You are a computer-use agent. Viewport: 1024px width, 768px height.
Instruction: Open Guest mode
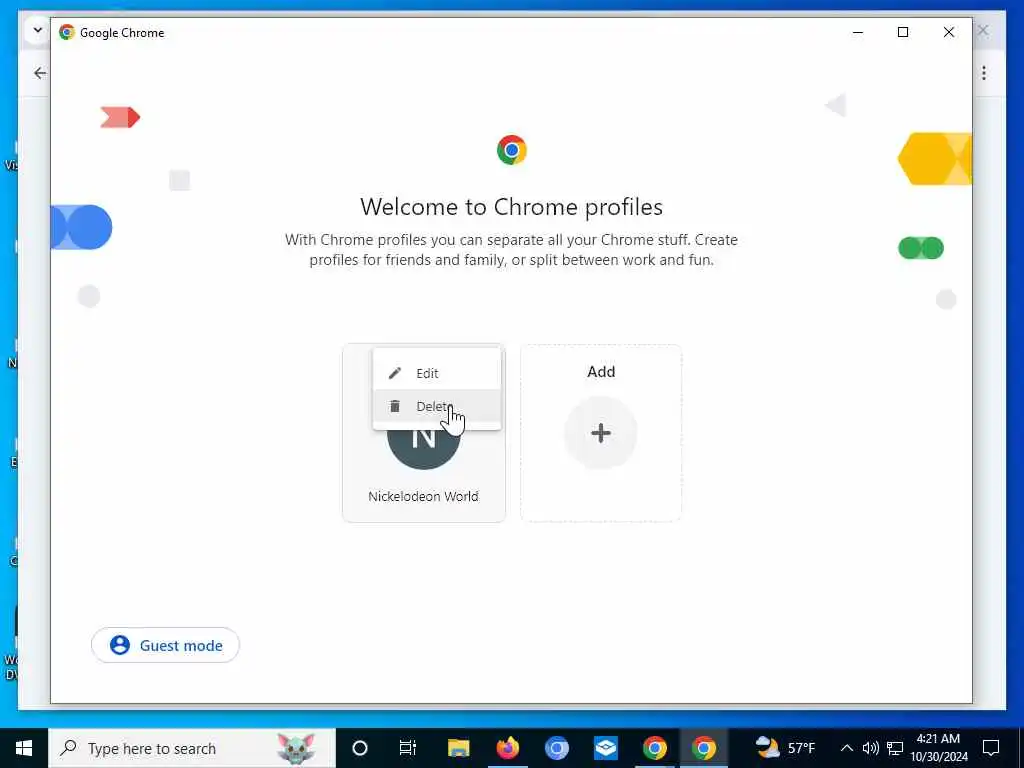(165, 645)
